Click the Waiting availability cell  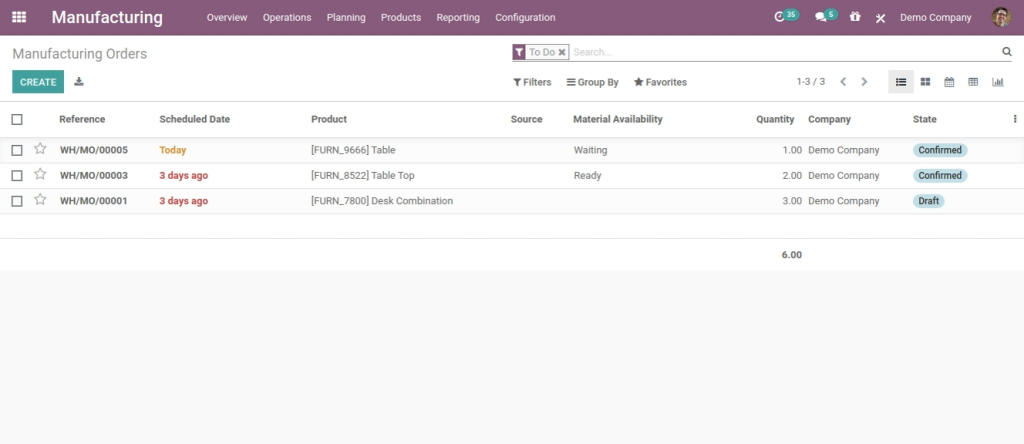pos(590,150)
